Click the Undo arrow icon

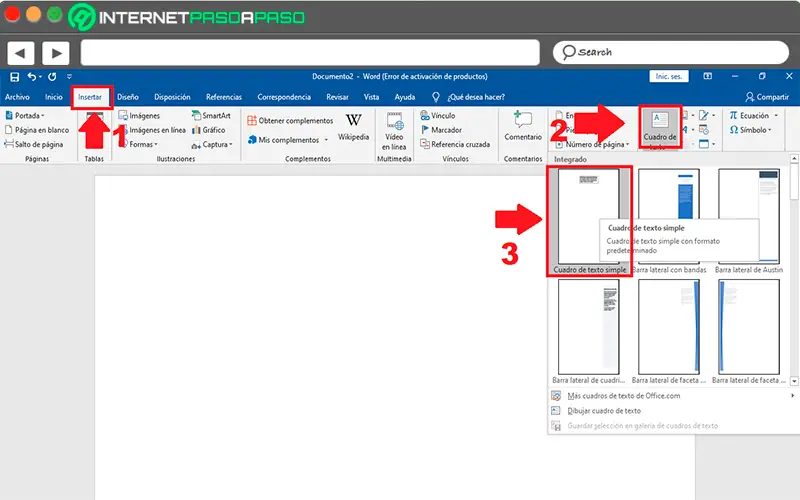(x=32, y=77)
